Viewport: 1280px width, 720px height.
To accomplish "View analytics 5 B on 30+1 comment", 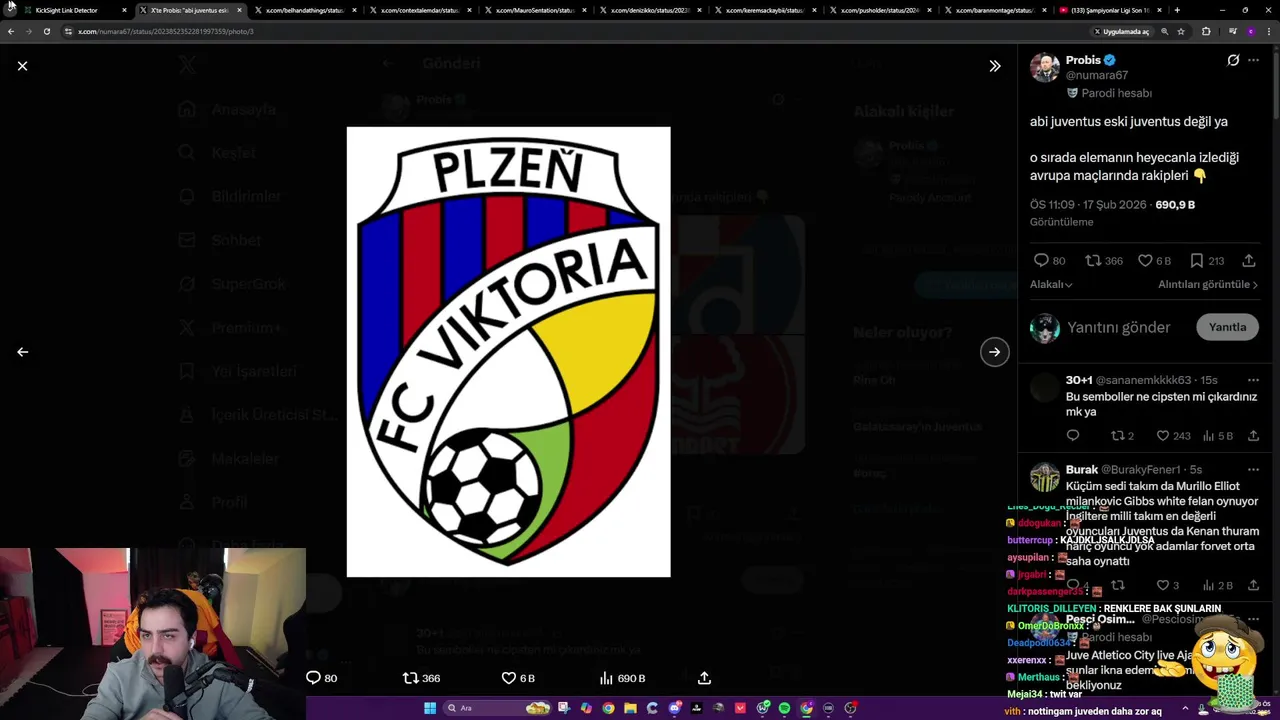I will [x=1218, y=436].
